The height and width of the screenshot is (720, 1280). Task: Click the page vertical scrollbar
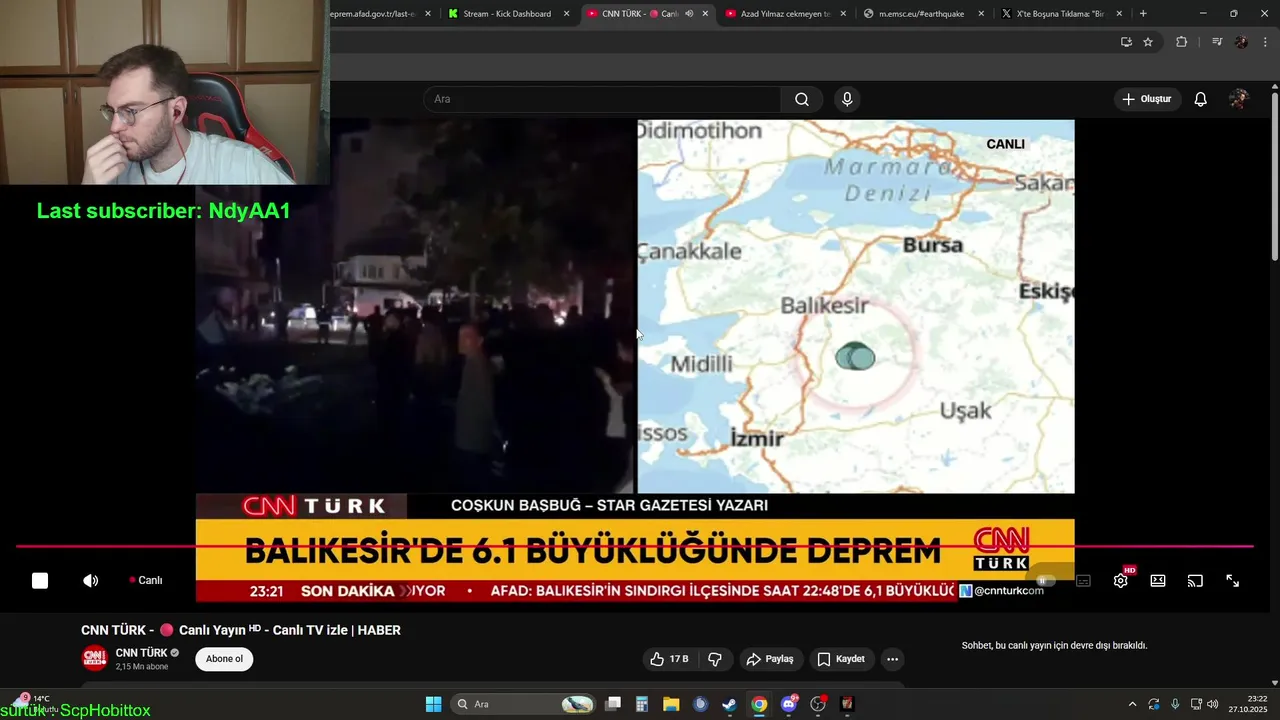coord(1275,175)
